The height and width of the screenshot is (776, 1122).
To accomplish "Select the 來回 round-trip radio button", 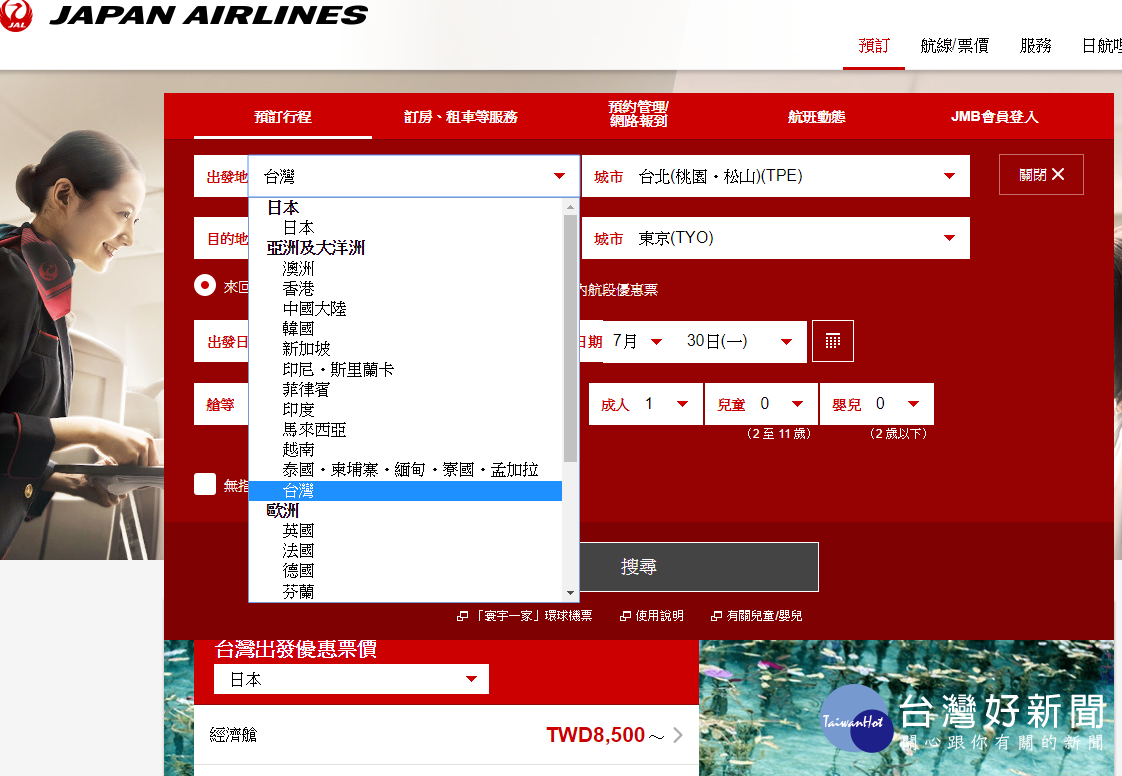I will tap(205, 286).
